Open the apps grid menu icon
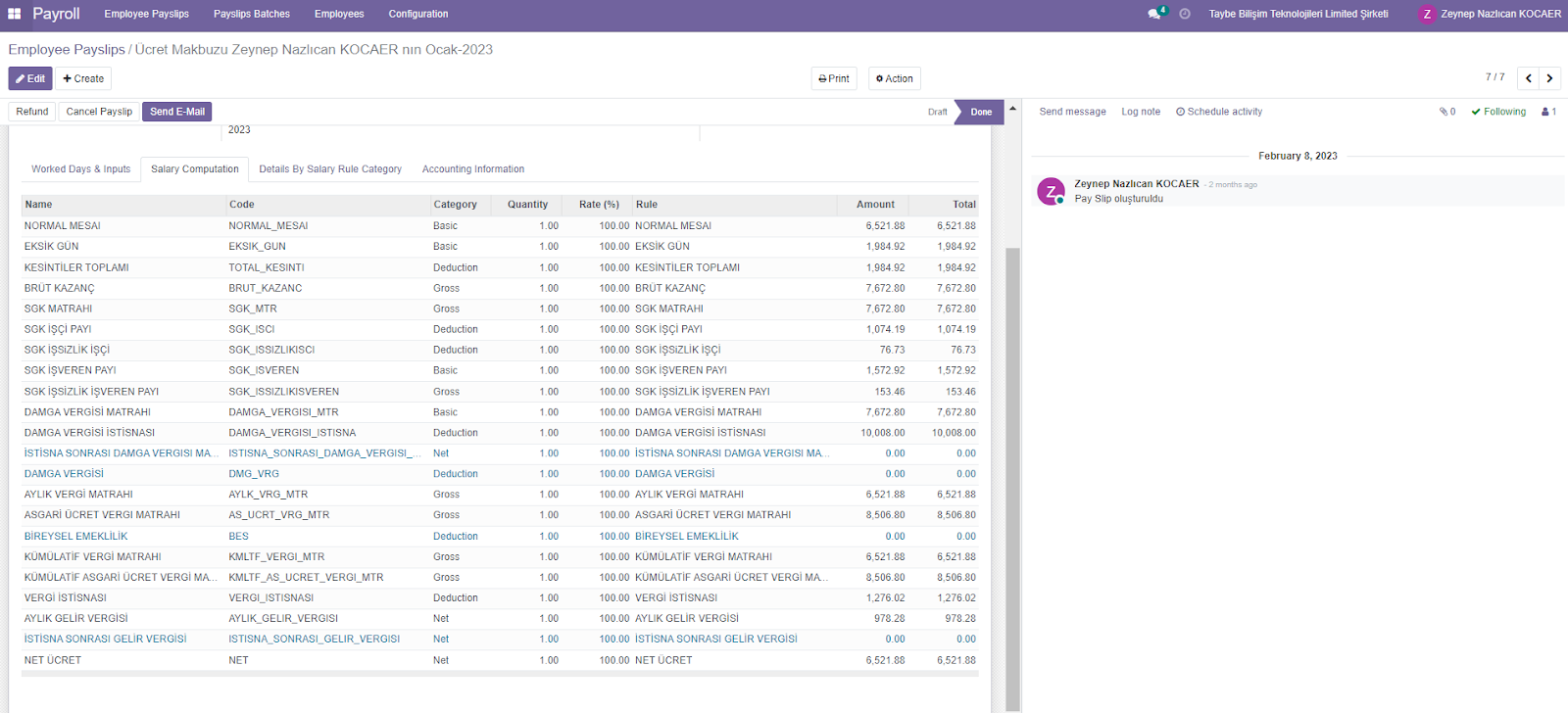The image size is (1568, 713). click(x=15, y=14)
